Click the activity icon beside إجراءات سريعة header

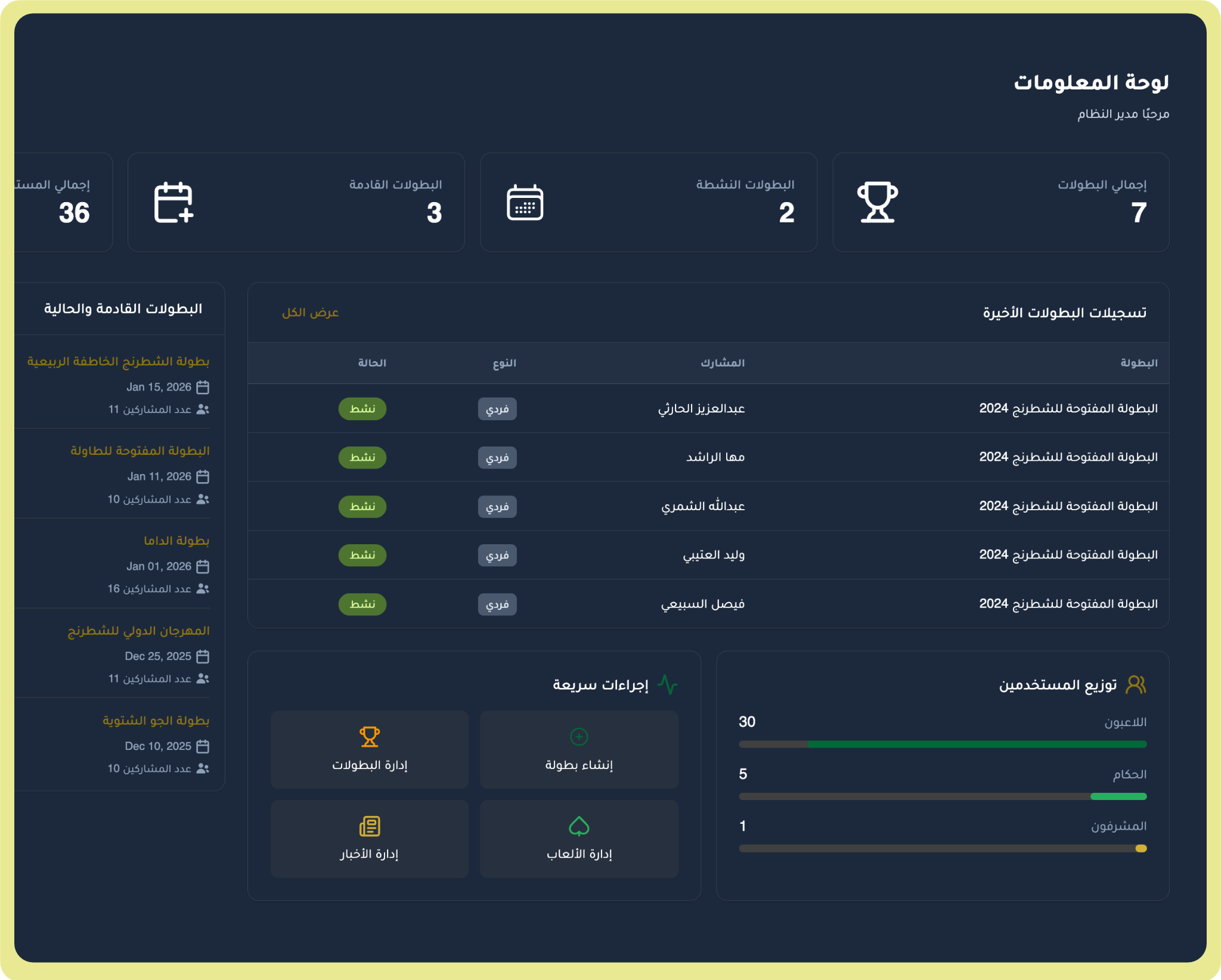point(668,684)
